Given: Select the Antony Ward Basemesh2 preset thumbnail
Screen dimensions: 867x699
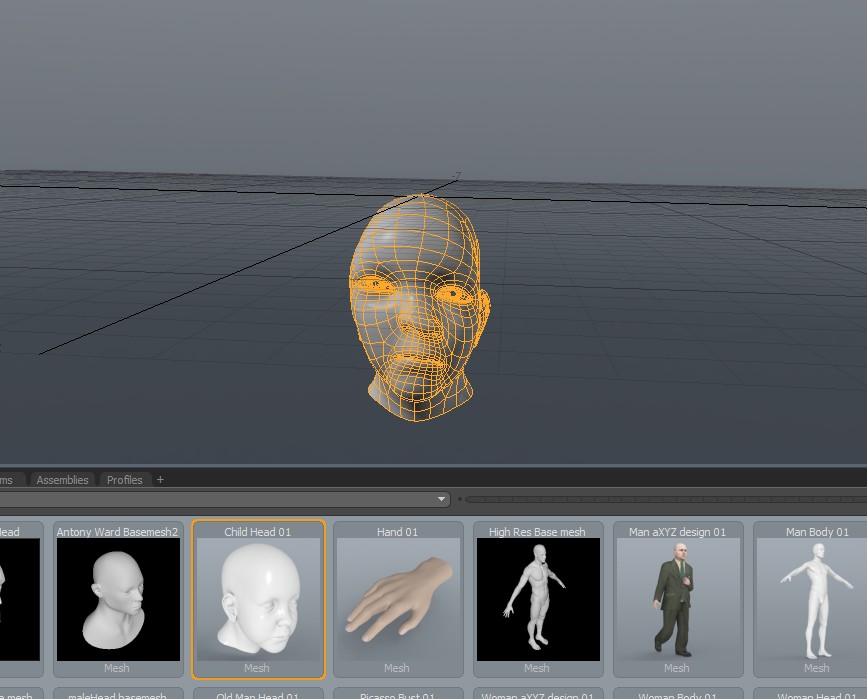Looking at the screenshot, I should click(x=118, y=599).
